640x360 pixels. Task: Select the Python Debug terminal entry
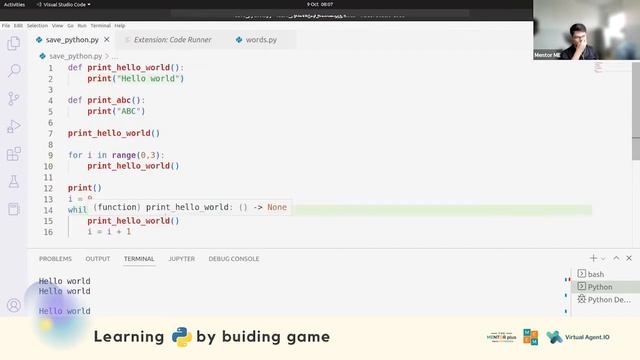coord(606,299)
